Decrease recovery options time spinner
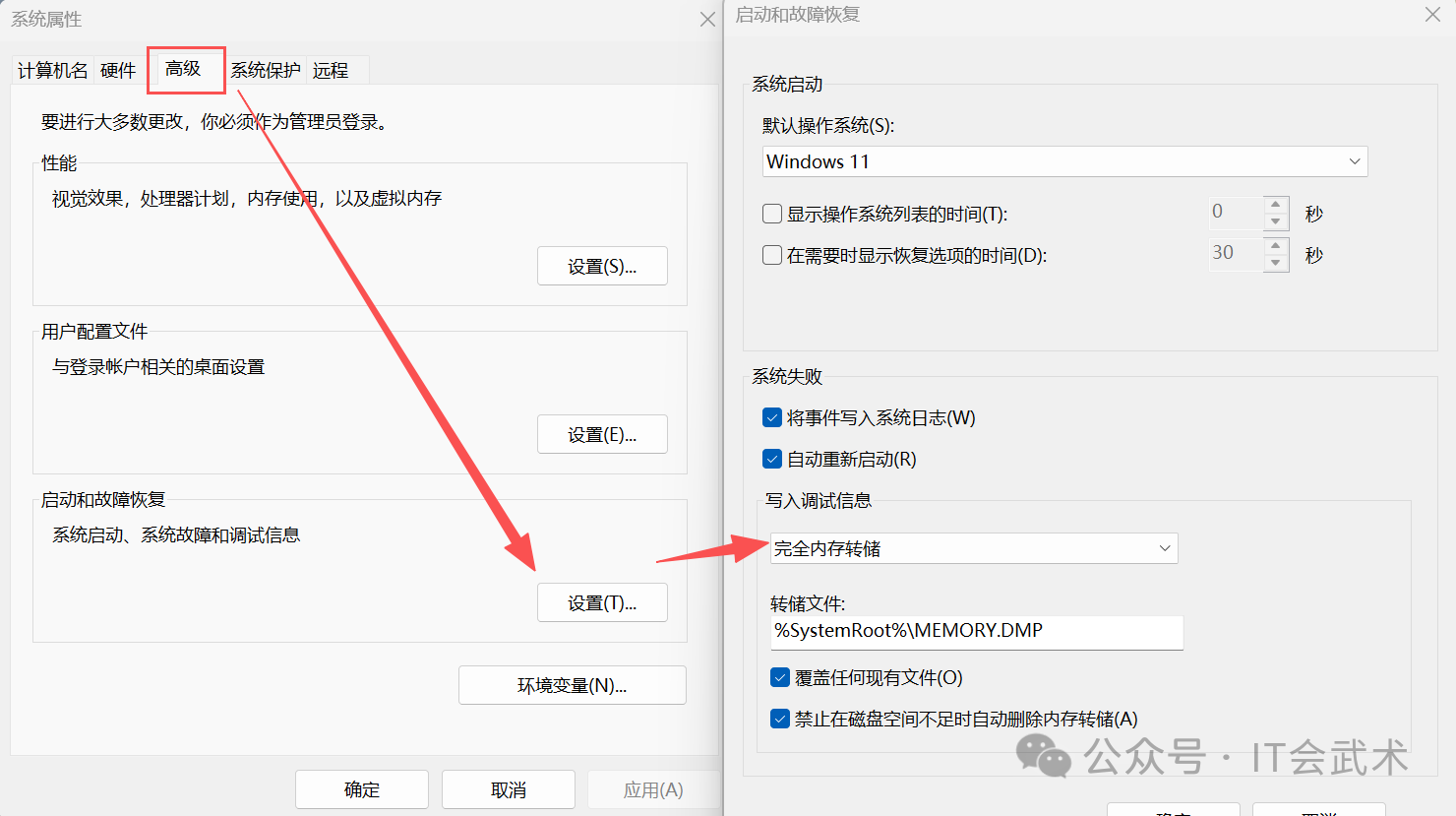Image resolution: width=1456 pixels, height=816 pixels. [1276, 263]
